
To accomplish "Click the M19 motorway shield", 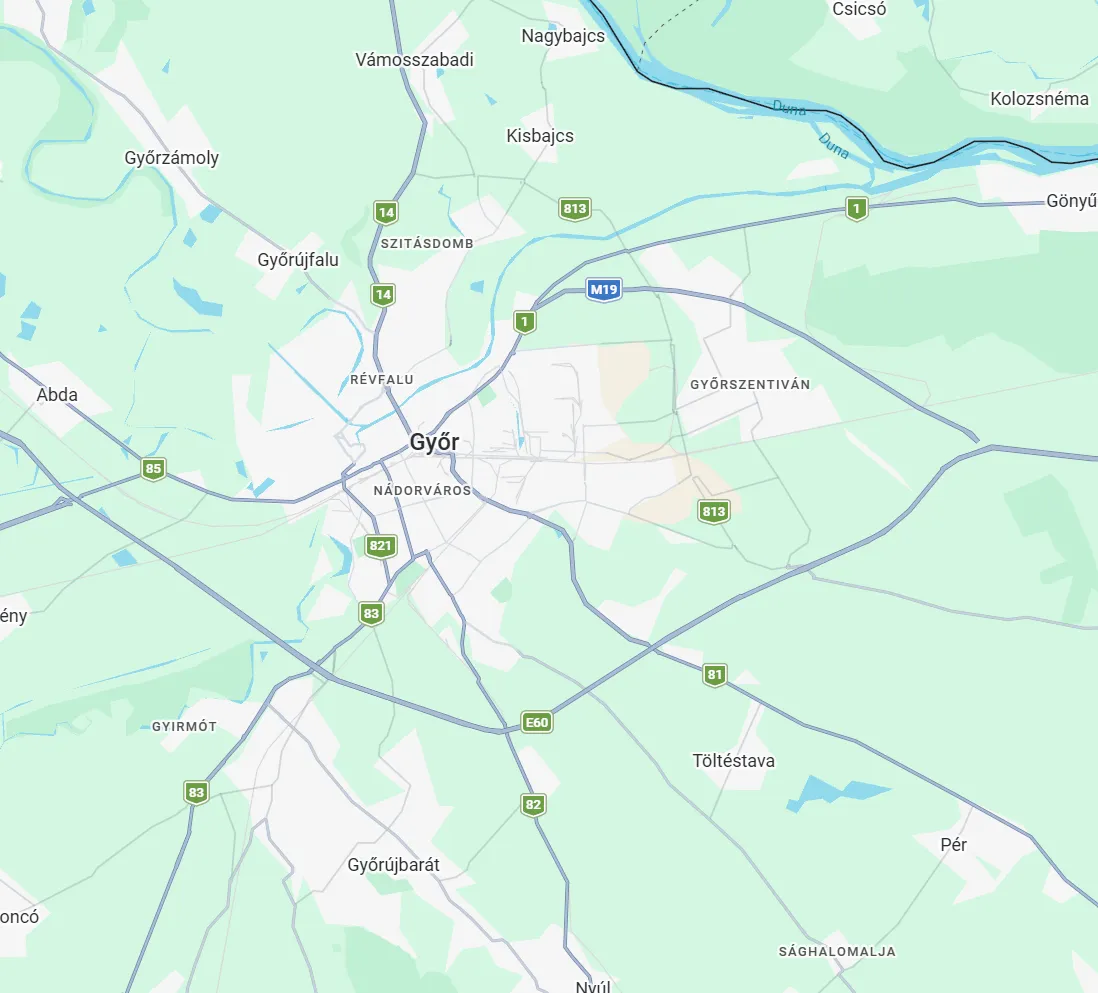I will 604,290.
